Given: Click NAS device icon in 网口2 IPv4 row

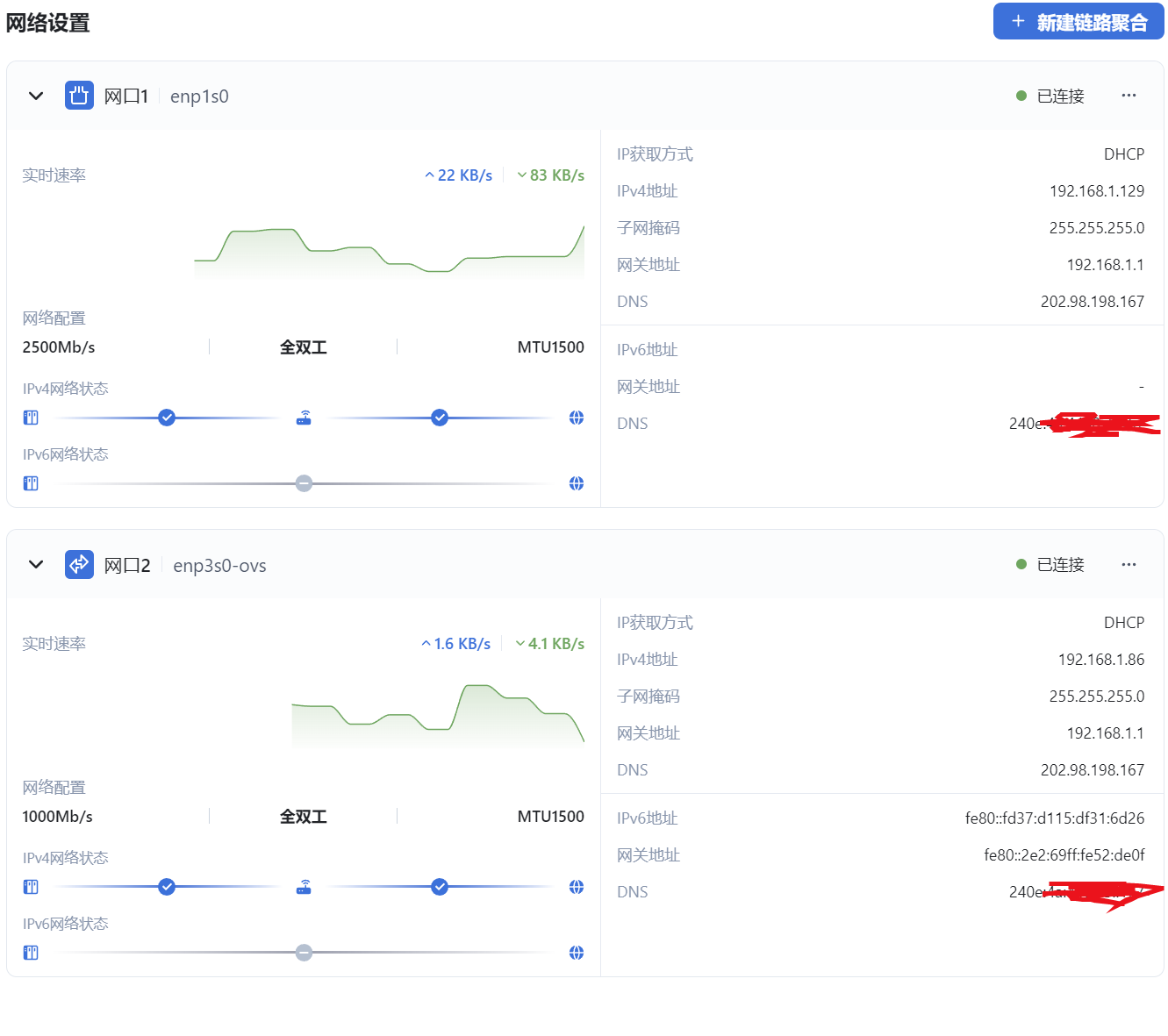Looking at the screenshot, I should click(x=31, y=887).
